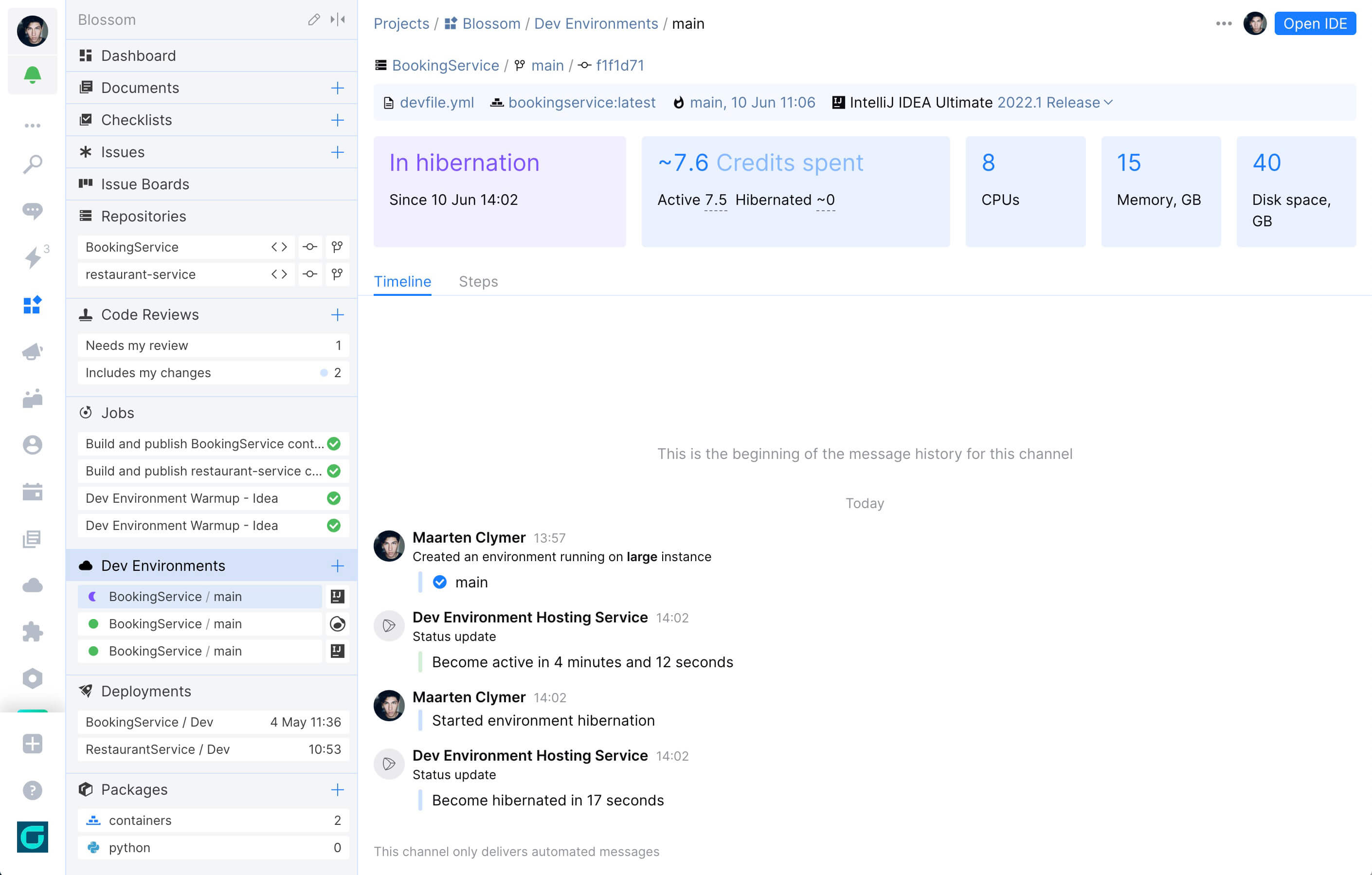Switch to the Steps tab
The width and height of the screenshot is (1372, 875).
tap(478, 281)
